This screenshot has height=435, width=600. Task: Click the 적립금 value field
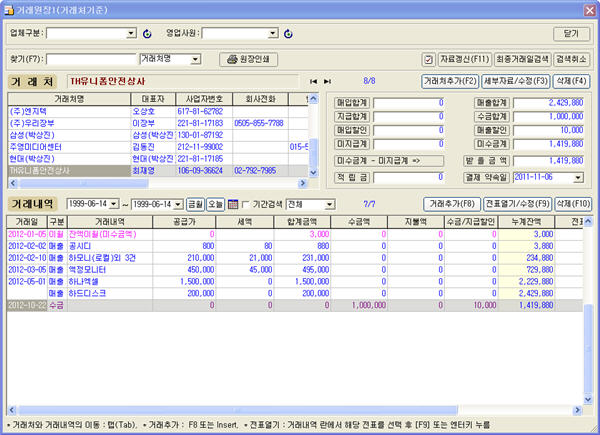[409, 178]
